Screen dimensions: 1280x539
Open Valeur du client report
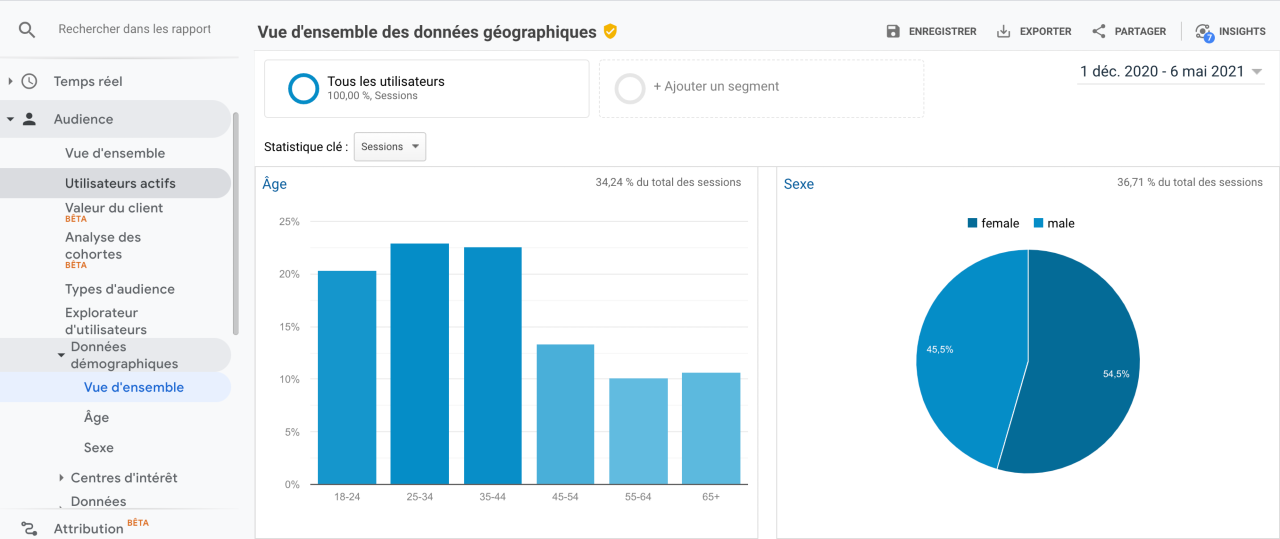click(x=114, y=208)
